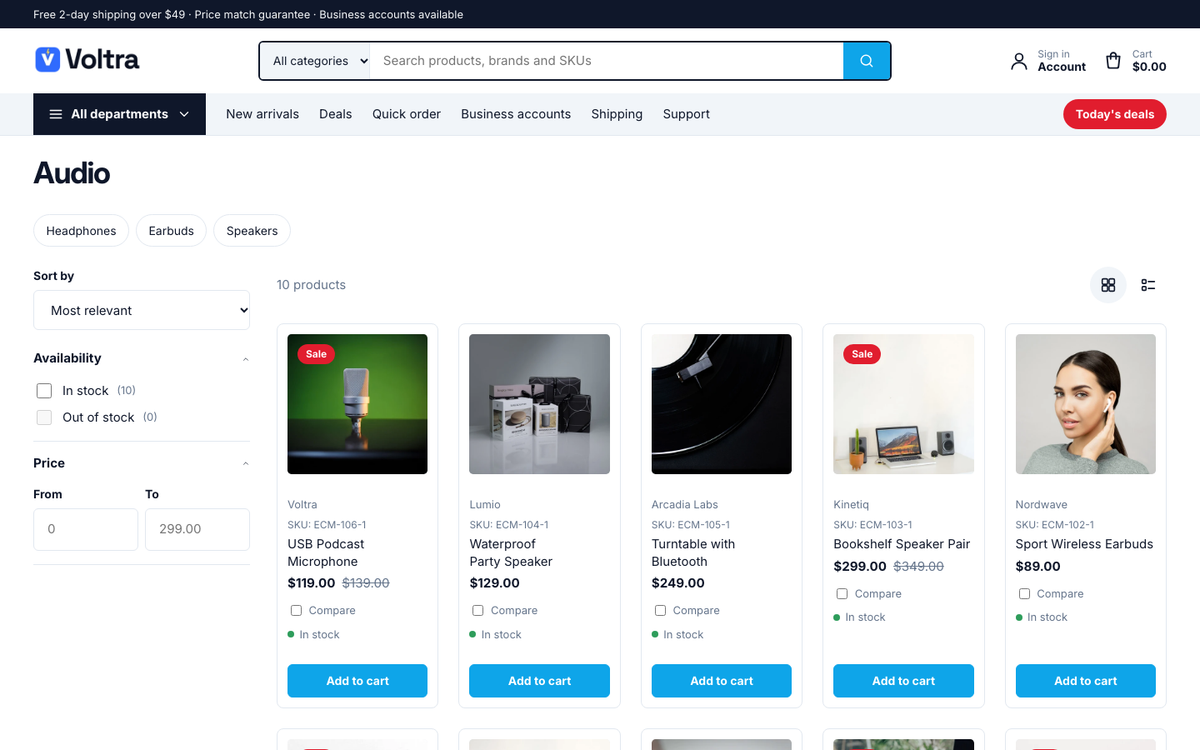Open Business accounts

point(516,114)
